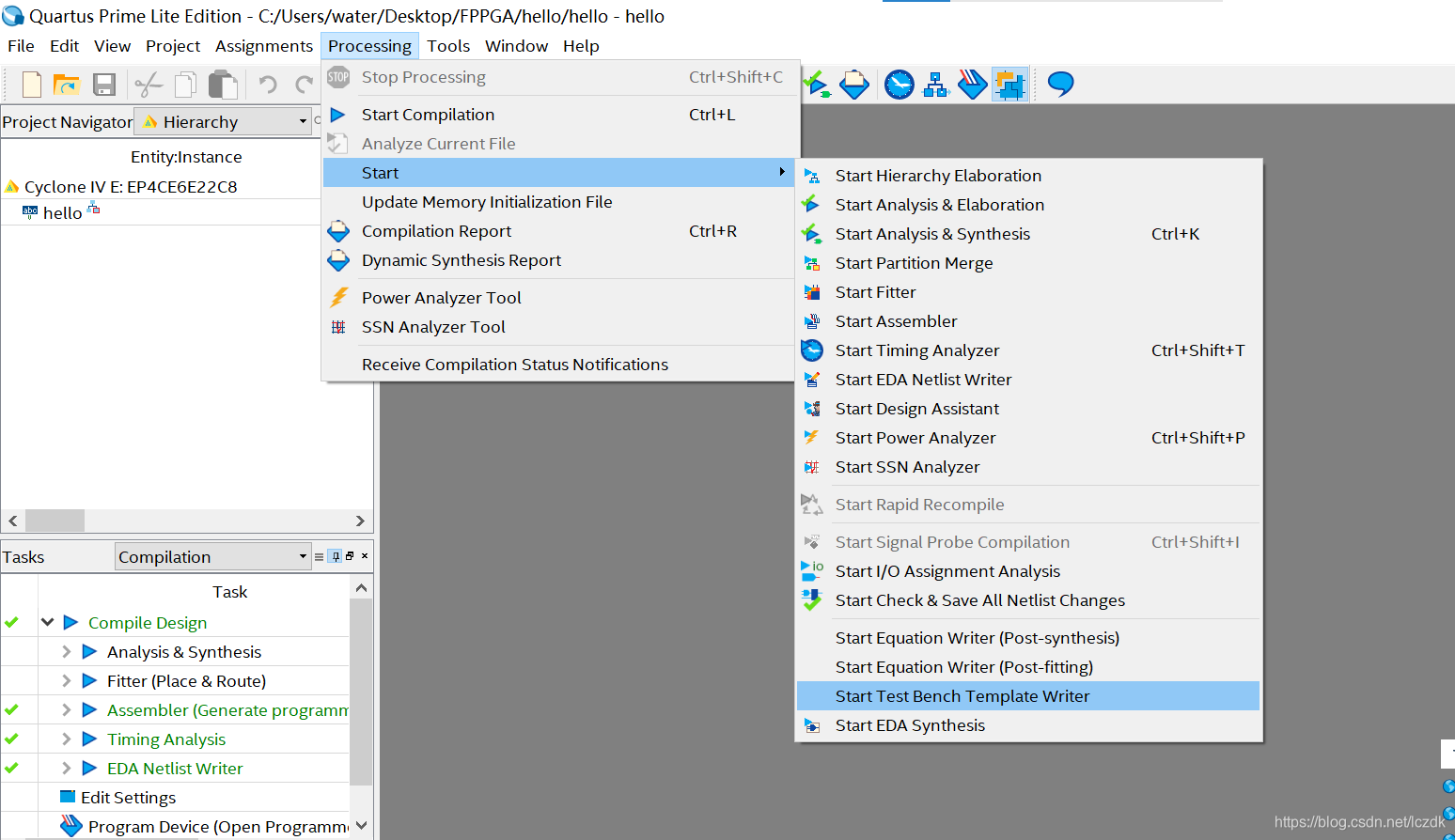Open the File menu
This screenshot has width=1455, height=840.
click(21, 46)
